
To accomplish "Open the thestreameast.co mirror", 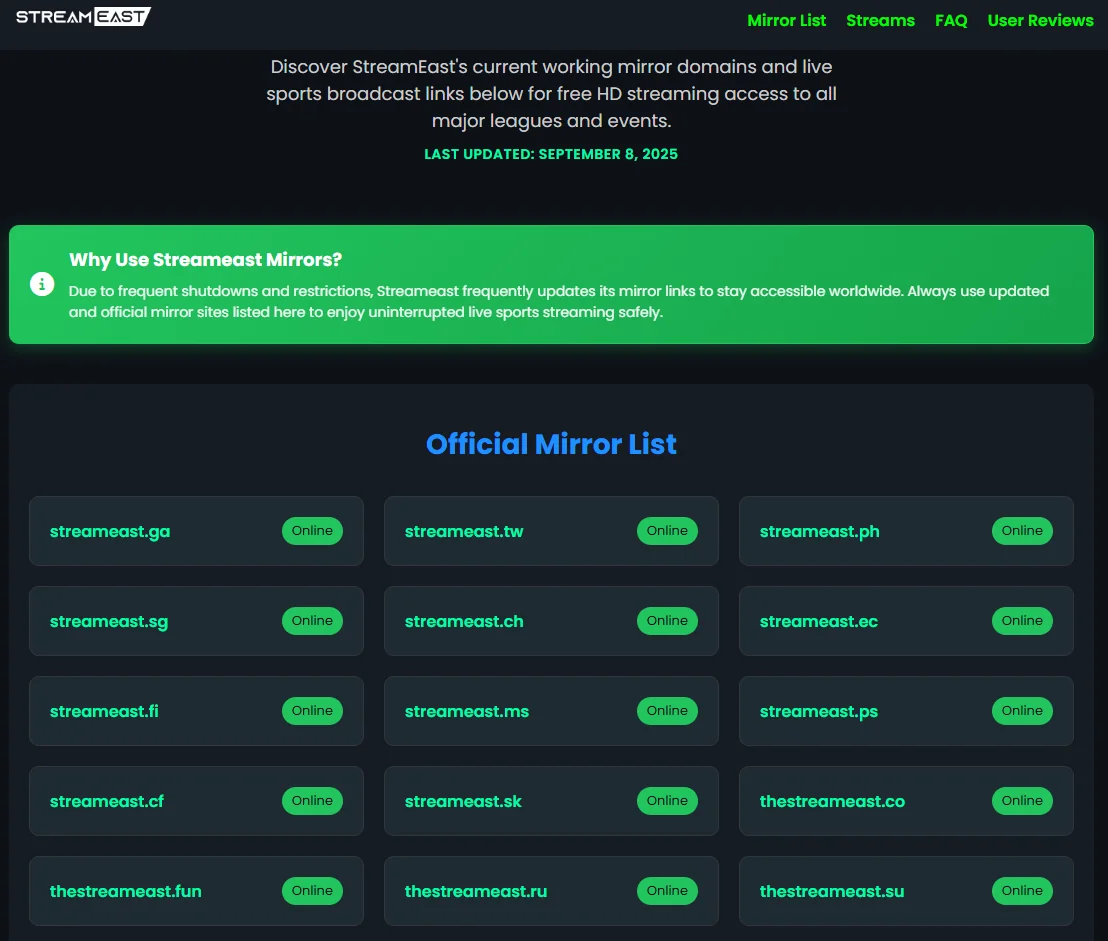I will [832, 801].
